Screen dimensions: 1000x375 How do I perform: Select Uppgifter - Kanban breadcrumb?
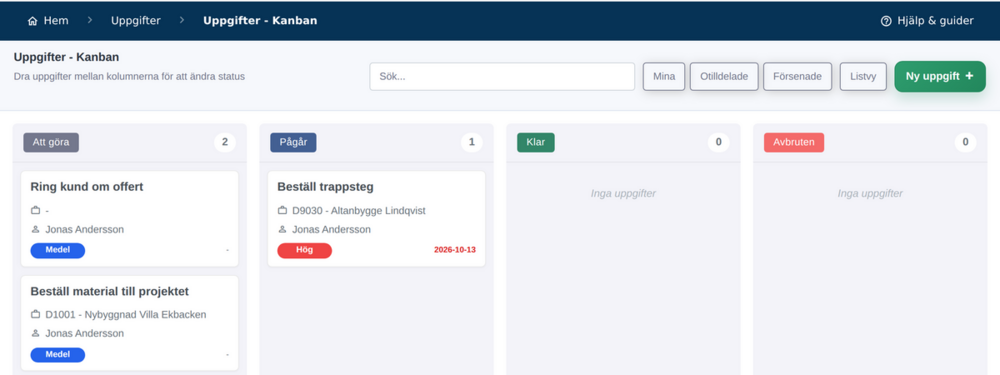point(260,20)
